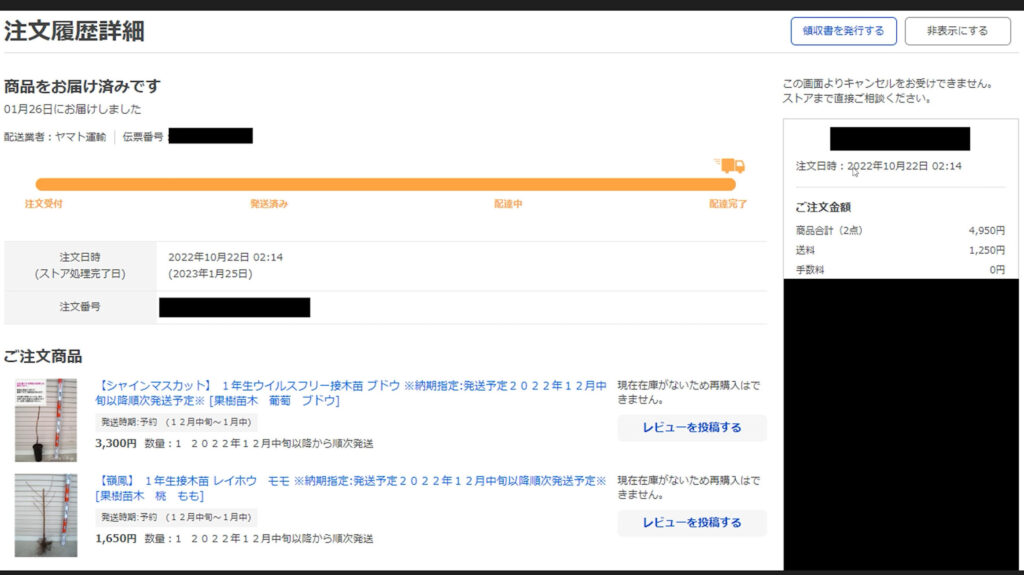This screenshot has width=1024, height=575.
Task: Click the 発送時期 tag under the peach item
Action: 176,518
